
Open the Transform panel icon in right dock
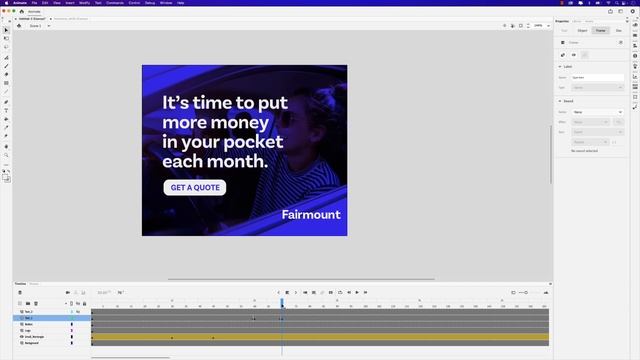[x=635, y=97]
